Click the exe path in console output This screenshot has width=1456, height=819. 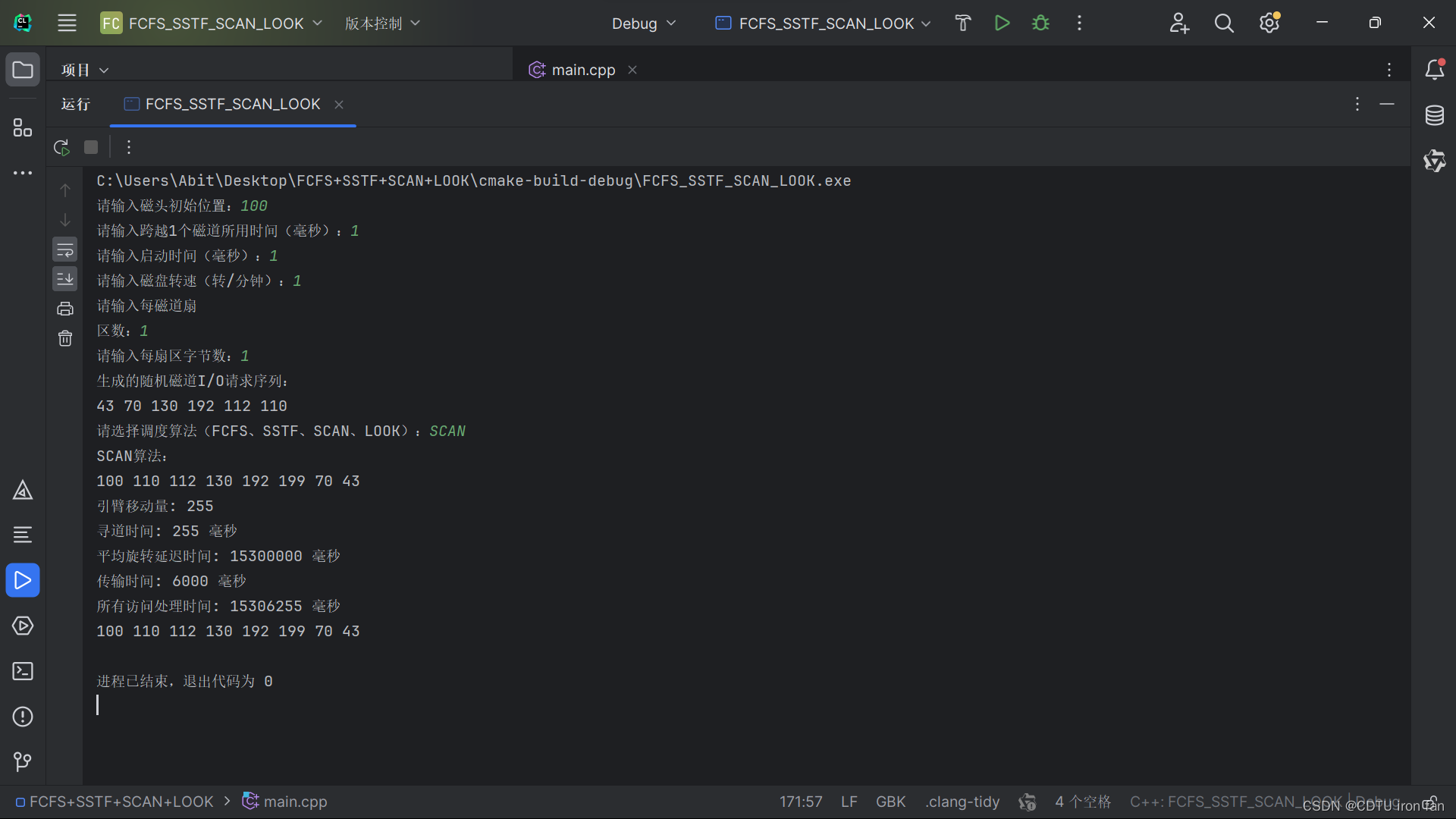coord(474,180)
